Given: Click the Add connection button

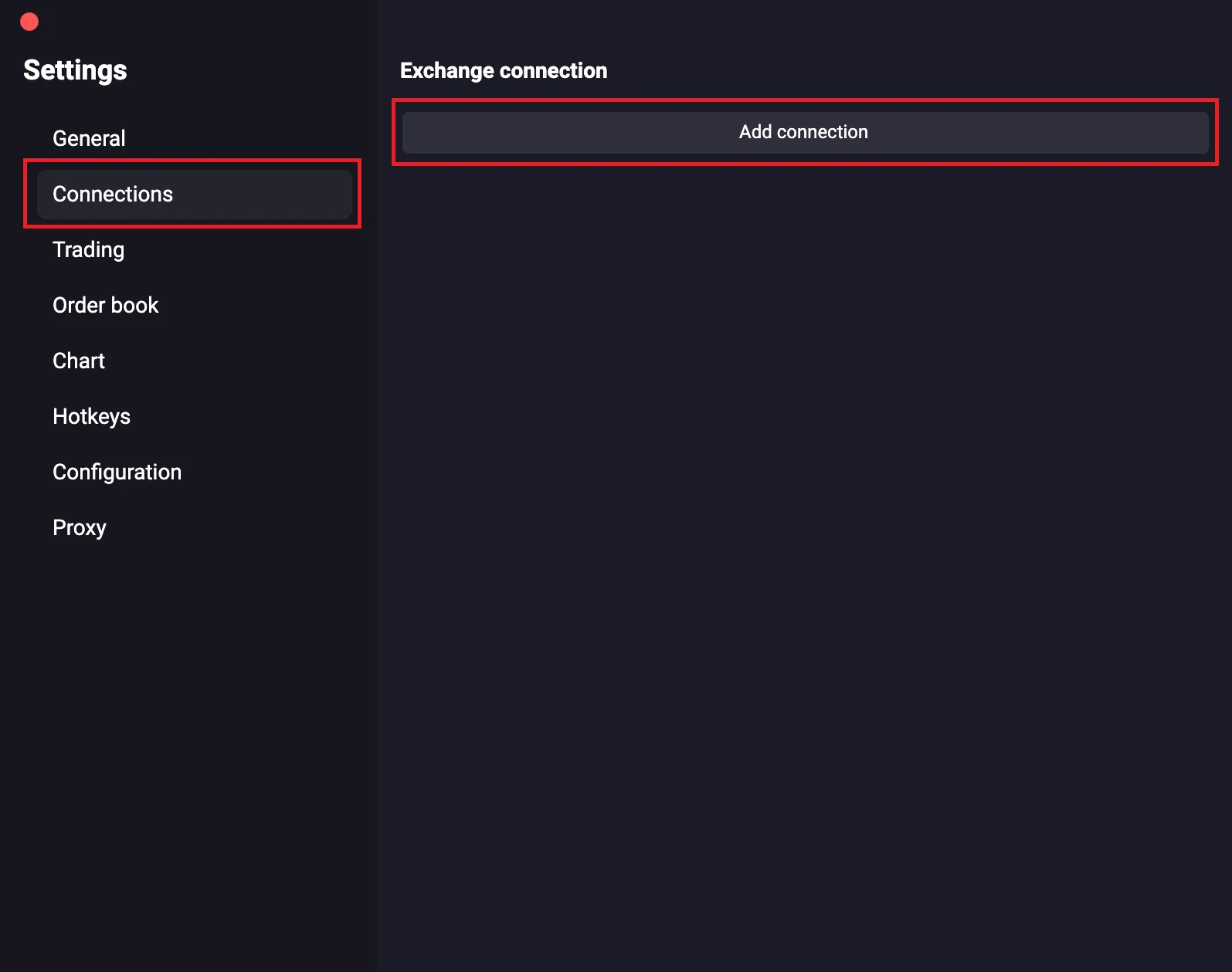Looking at the screenshot, I should (x=804, y=132).
